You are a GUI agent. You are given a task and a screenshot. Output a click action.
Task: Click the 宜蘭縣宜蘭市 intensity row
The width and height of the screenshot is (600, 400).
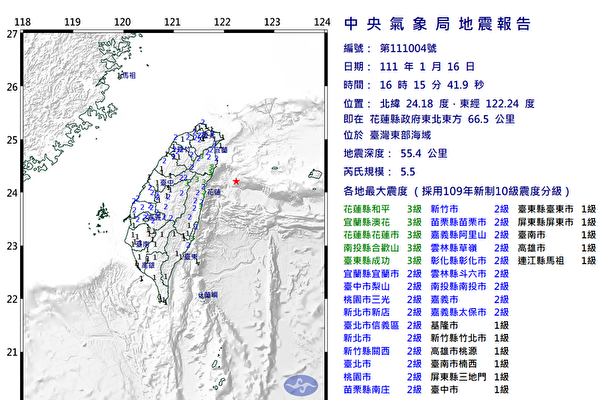(382, 274)
